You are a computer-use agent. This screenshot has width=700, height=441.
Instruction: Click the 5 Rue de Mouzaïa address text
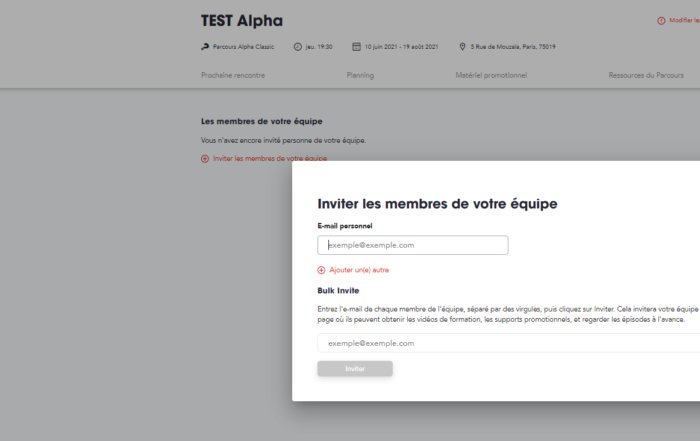point(513,46)
